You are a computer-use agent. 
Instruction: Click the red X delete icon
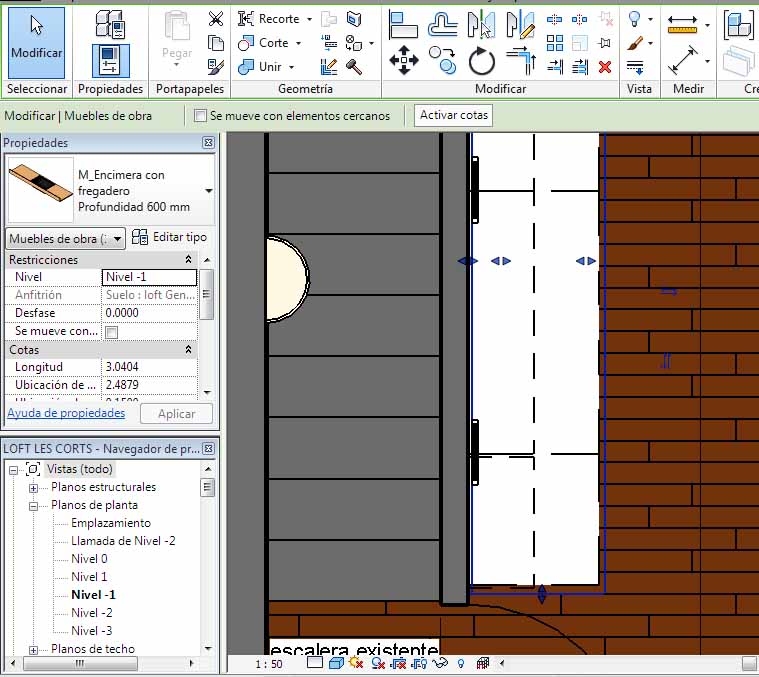pos(605,67)
